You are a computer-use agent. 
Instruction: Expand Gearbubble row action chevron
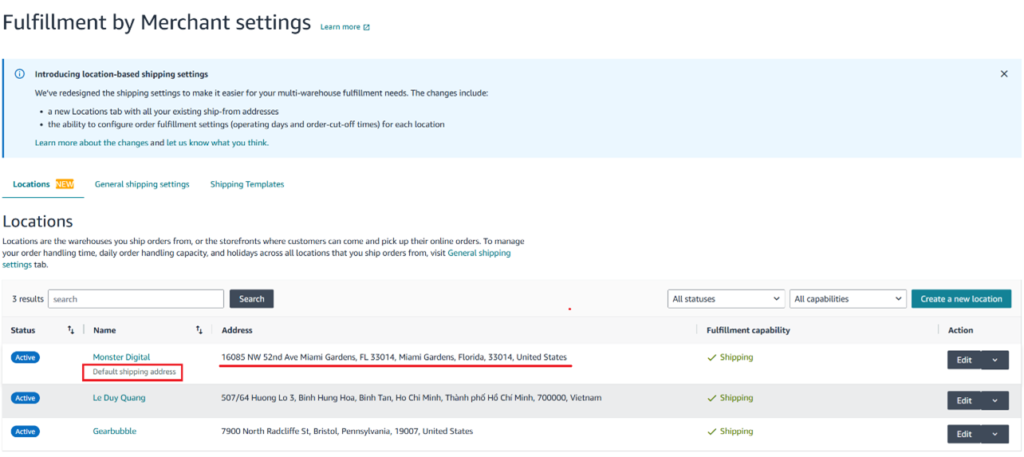point(994,434)
